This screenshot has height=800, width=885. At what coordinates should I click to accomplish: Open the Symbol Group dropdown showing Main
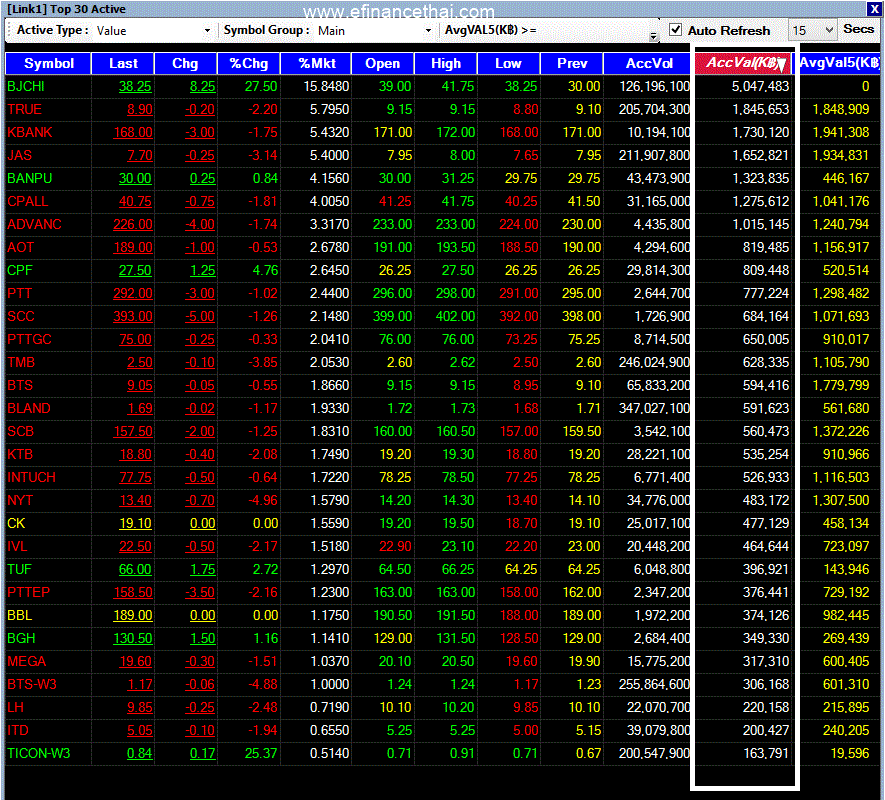tap(375, 30)
